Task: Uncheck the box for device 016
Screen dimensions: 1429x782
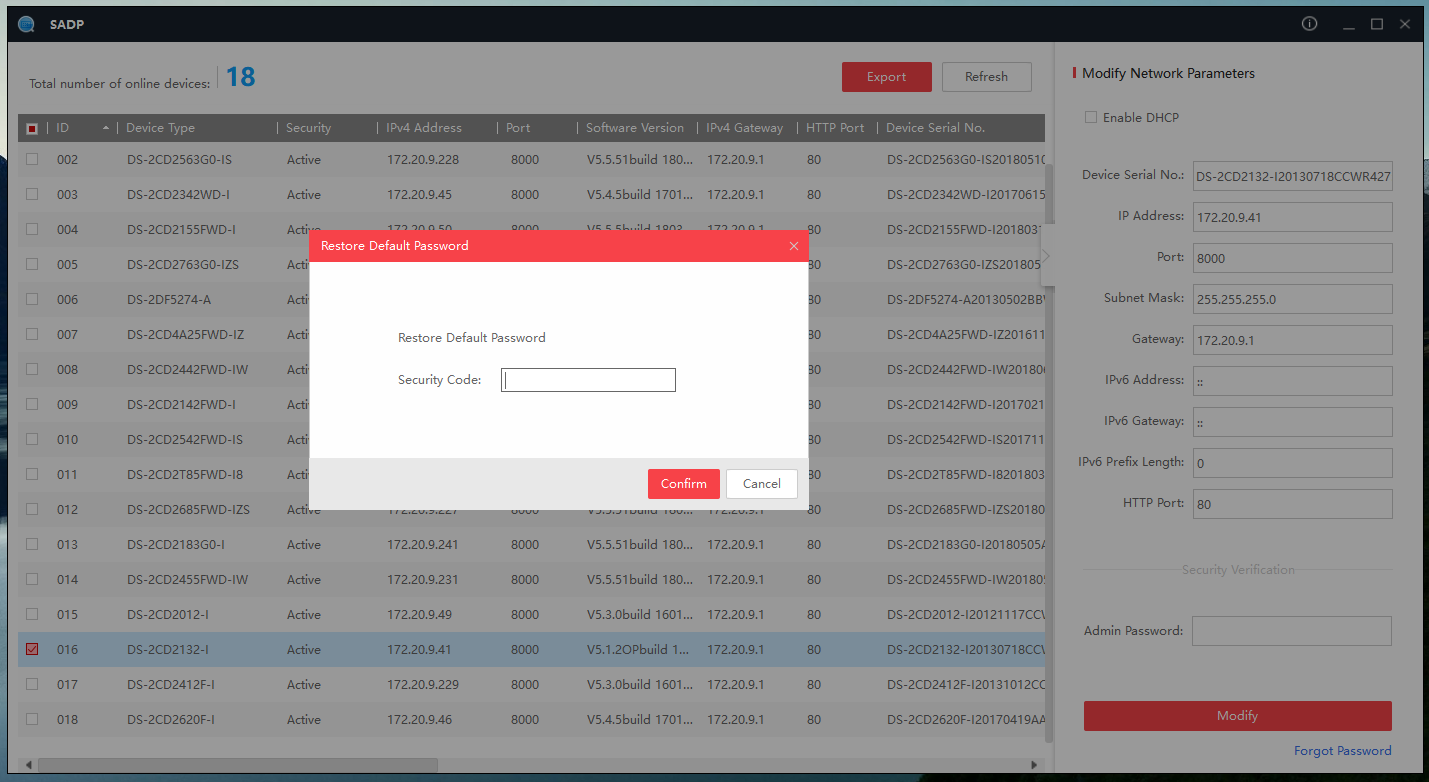Action: [32, 649]
